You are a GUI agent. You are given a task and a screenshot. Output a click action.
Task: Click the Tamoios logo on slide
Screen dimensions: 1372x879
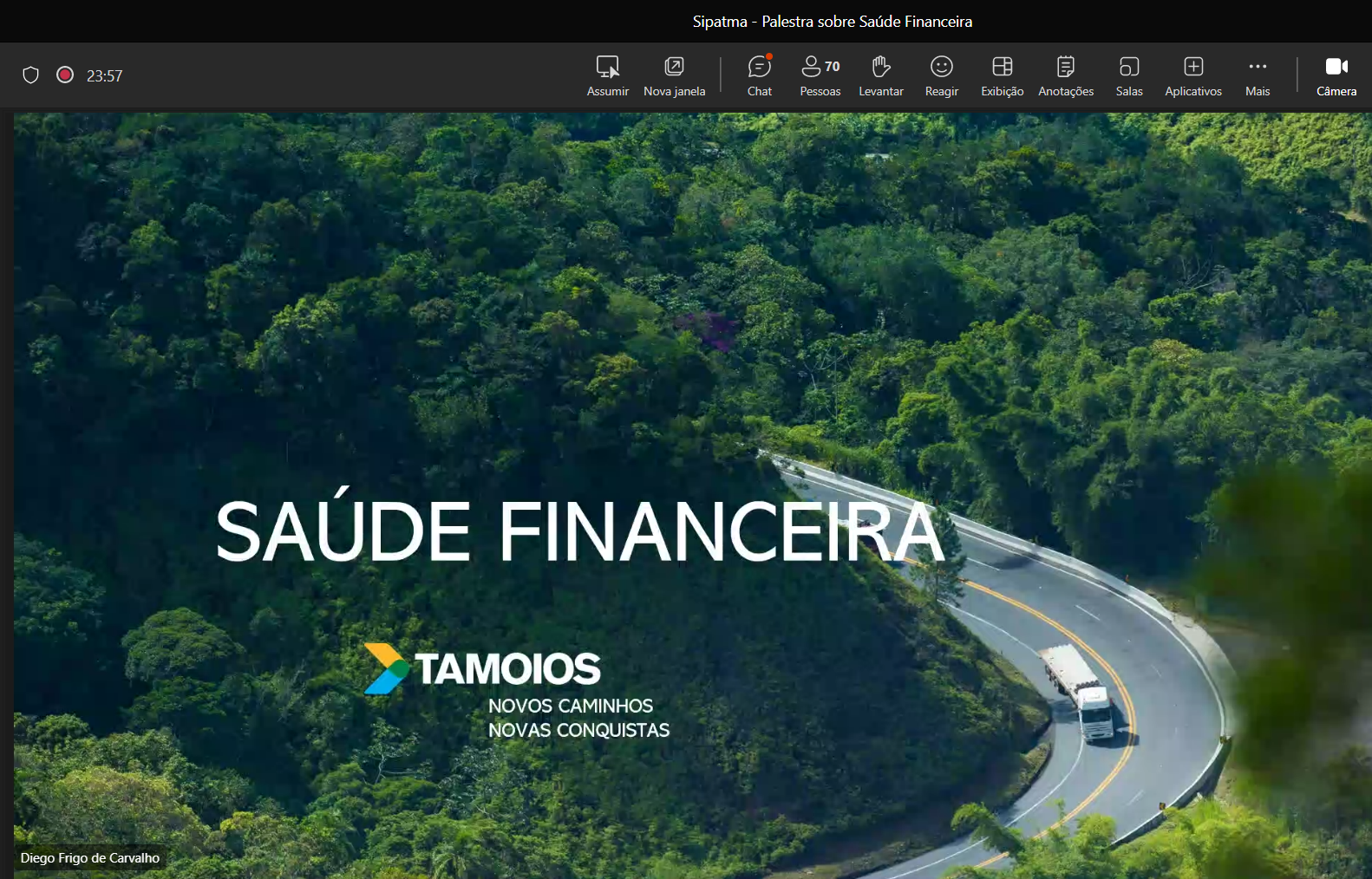pos(482,668)
